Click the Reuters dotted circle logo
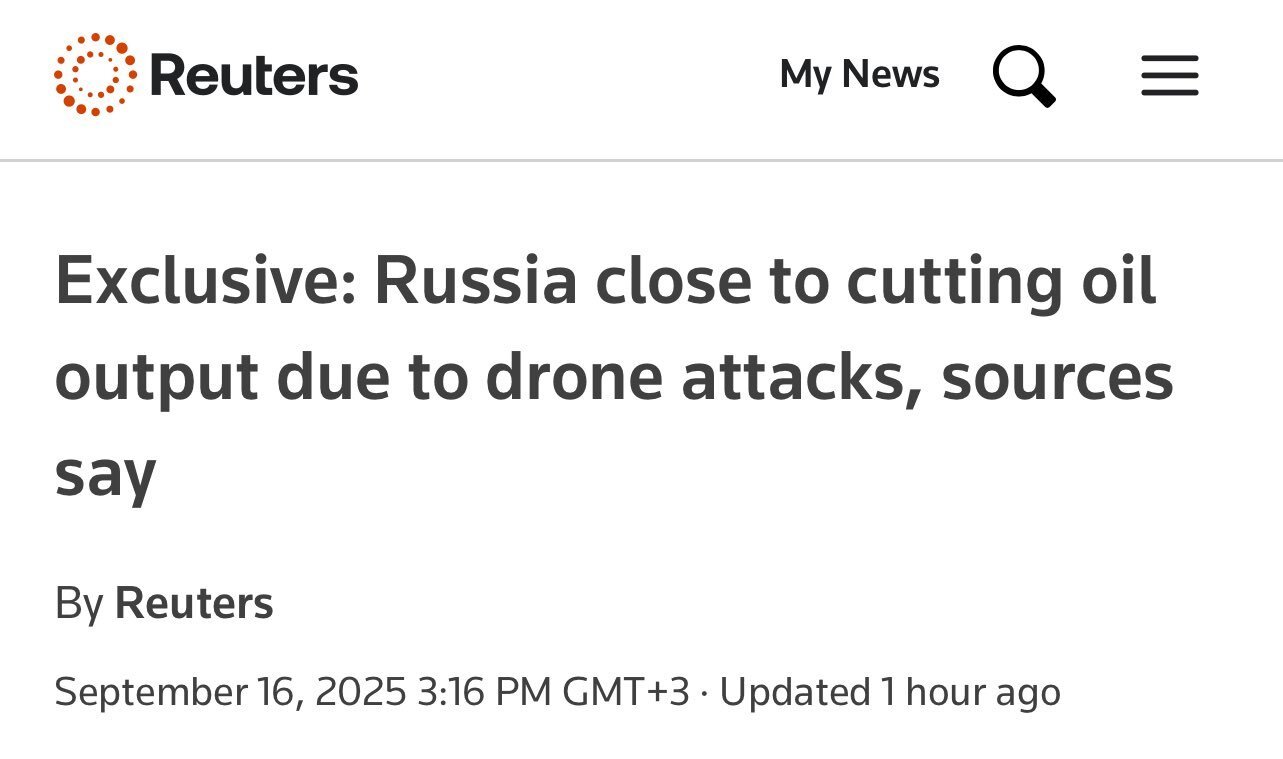This screenshot has height=759, width=1283. (95, 75)
